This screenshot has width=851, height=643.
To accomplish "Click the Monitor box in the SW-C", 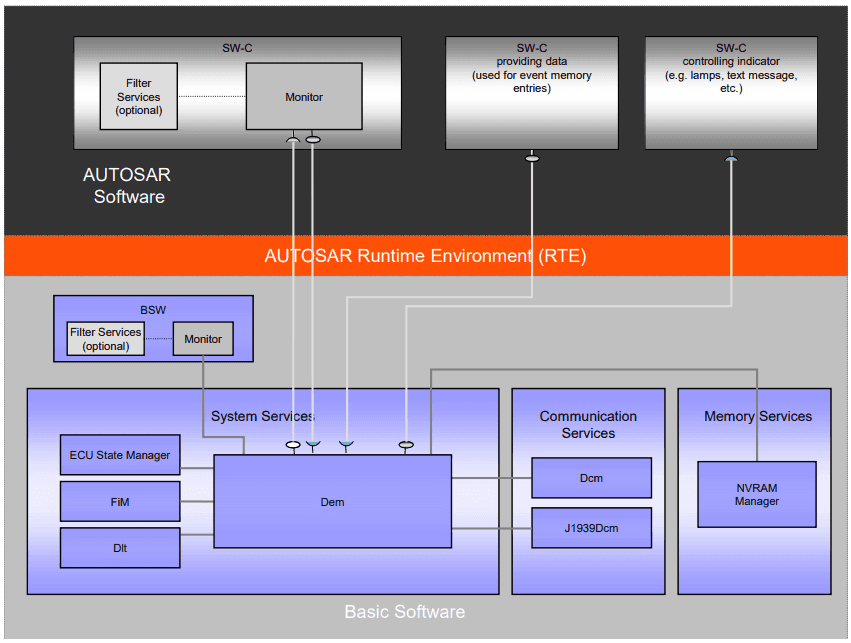I will [x=304, y=97].
